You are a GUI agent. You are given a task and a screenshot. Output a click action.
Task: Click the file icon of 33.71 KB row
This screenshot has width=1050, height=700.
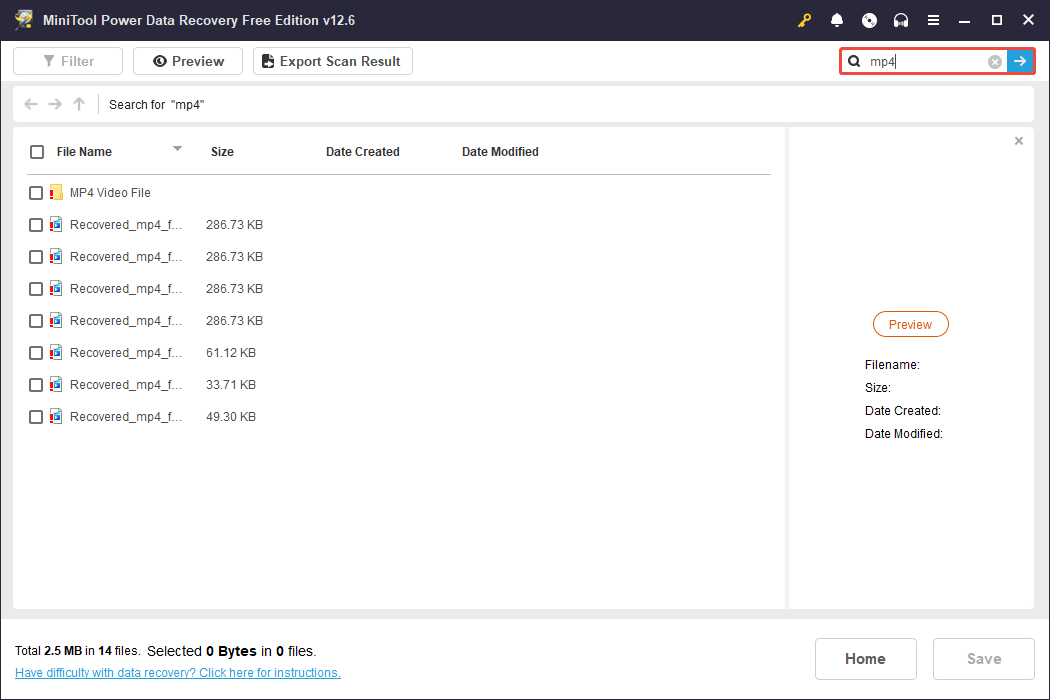[56, 384]
